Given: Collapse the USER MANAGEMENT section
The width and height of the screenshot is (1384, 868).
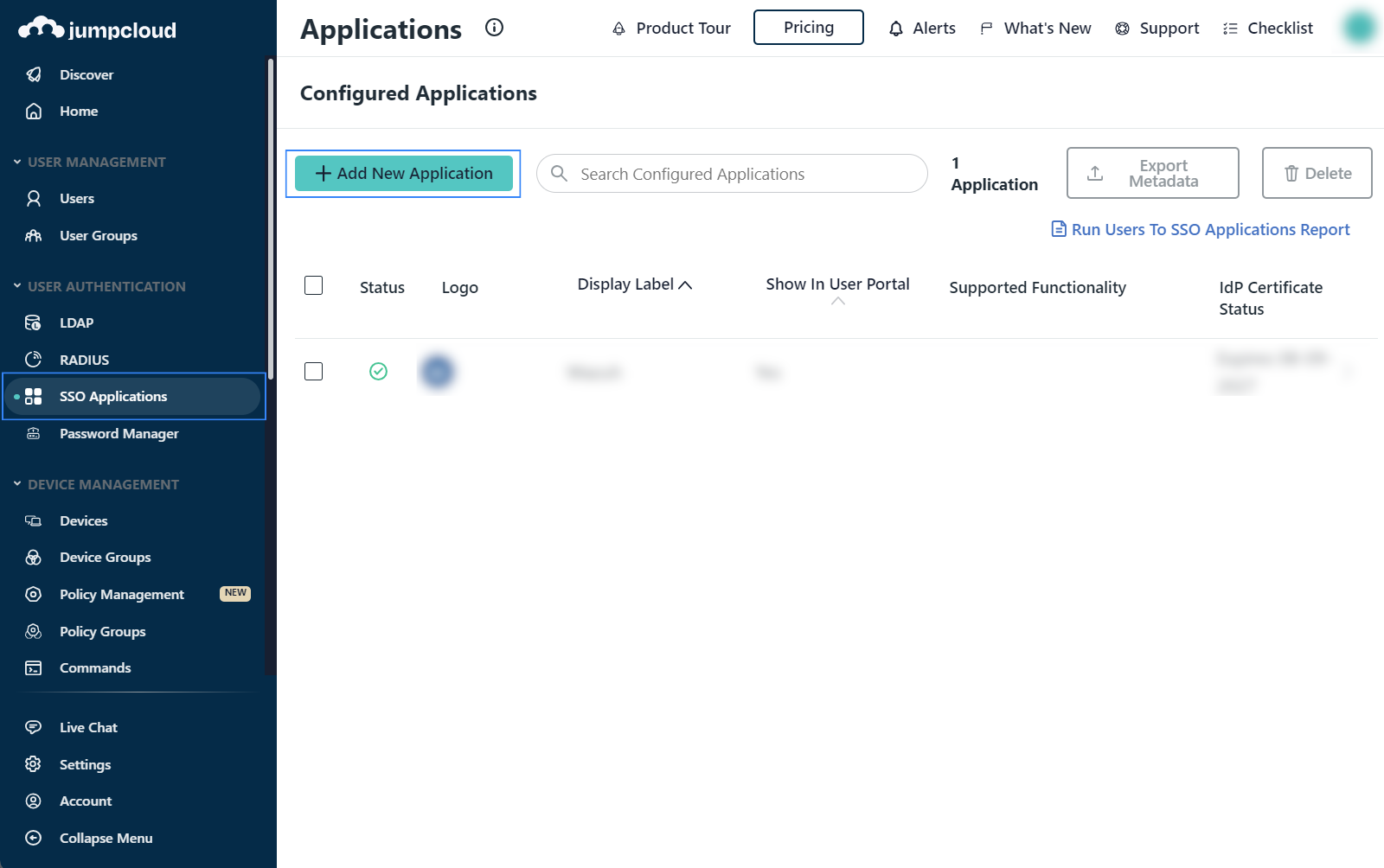Looking at the screenshot, I should 17,162.
